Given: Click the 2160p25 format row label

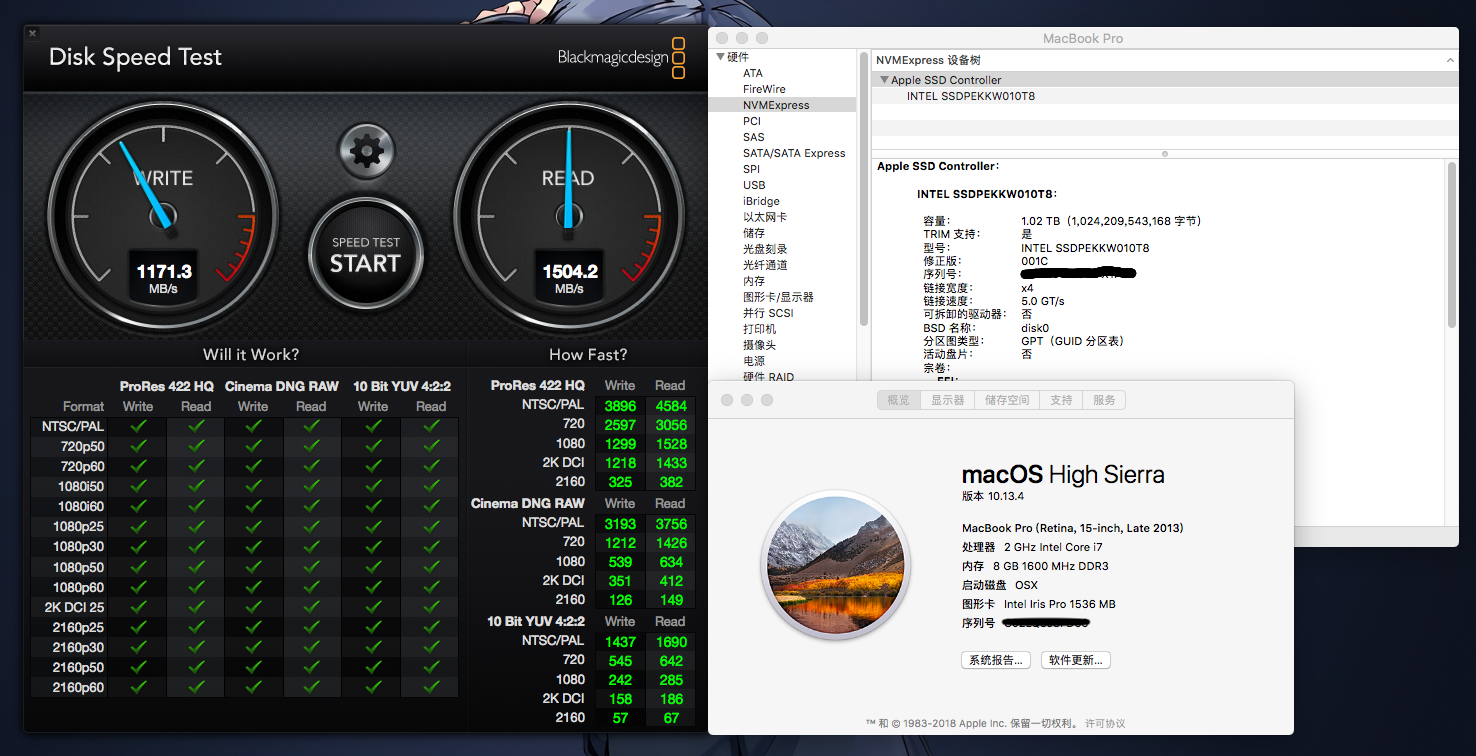Looking at the screenshot, I should [79, 627].
